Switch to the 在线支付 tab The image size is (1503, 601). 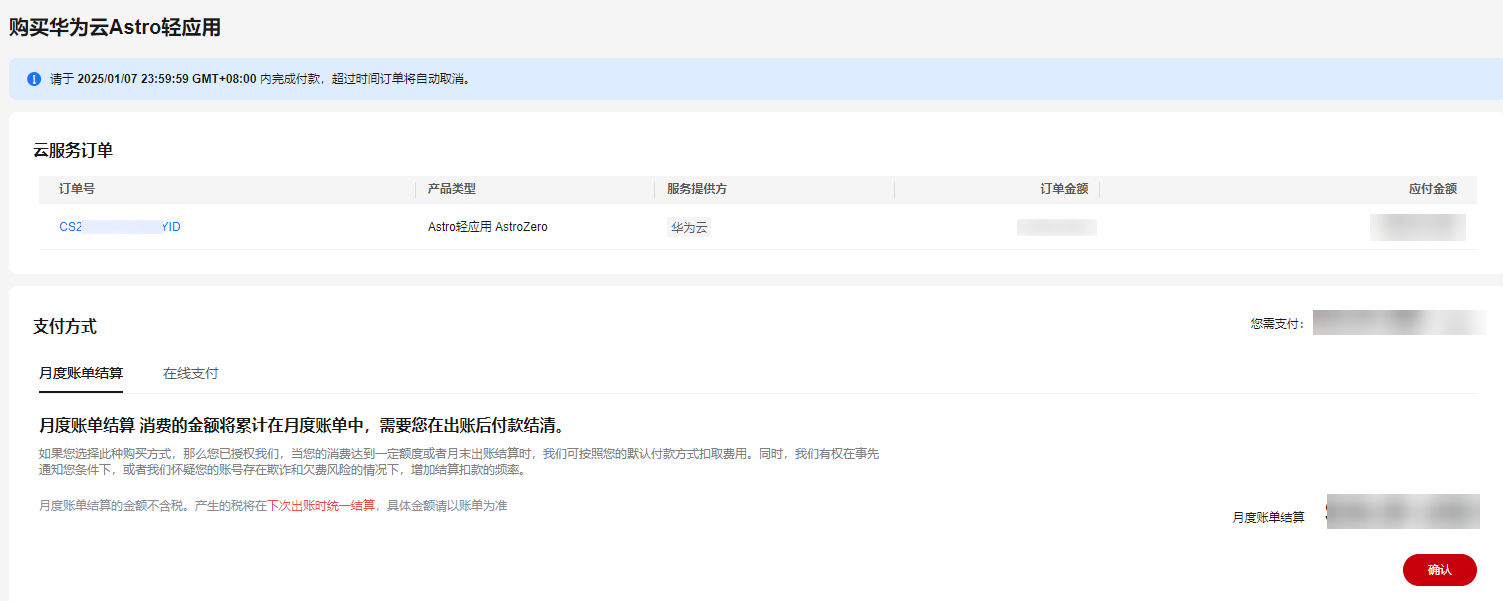pos(190,373)
